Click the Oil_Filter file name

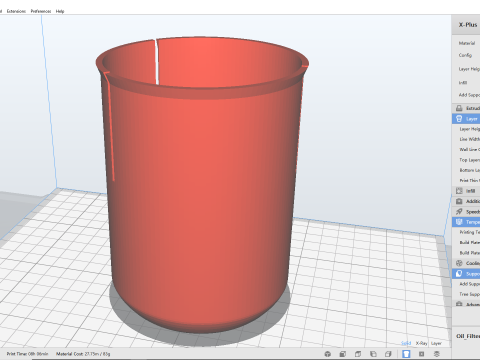(468, 336)
